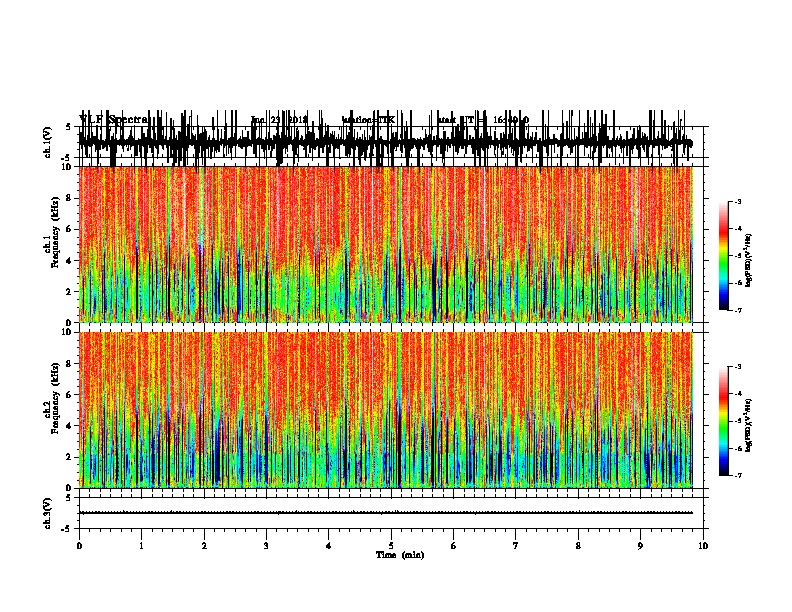The height and width of the screenshot is (612, 792).
Task: Click the 2 kHz tick of ch.2 spectrogram
Action: (69, 457)
